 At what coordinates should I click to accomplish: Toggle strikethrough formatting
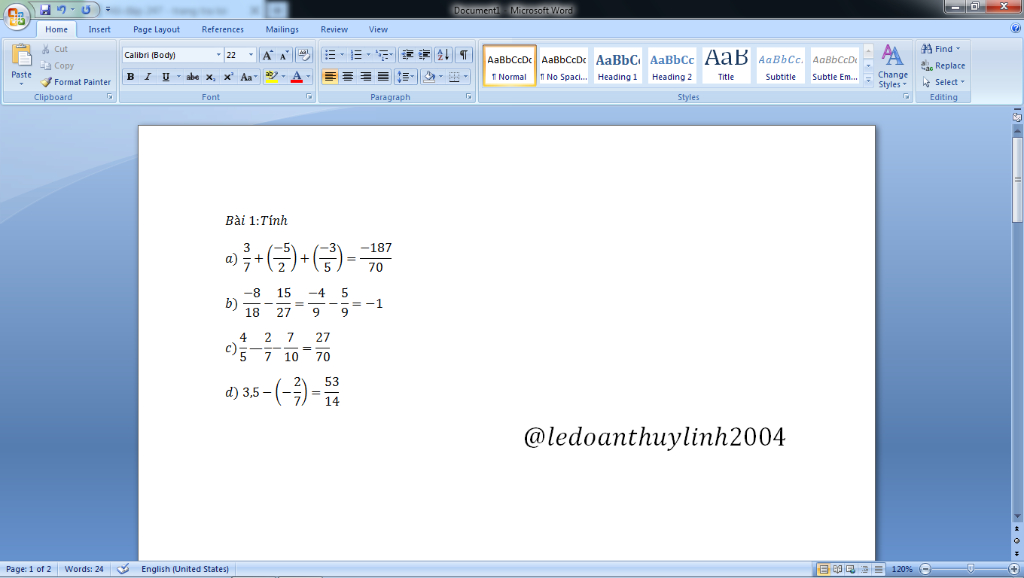click(193, 77)
